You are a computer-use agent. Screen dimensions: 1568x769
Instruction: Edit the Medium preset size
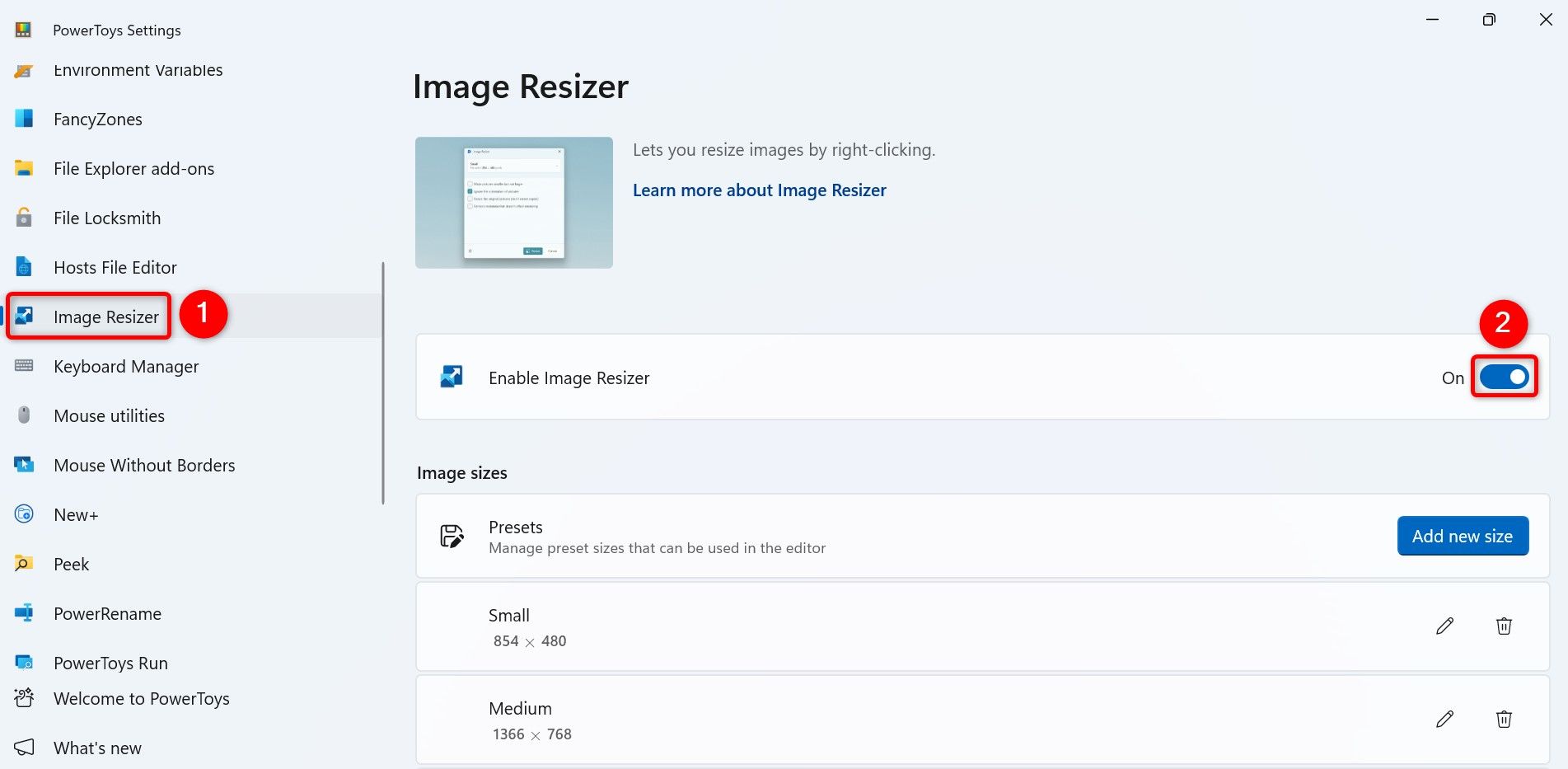(x=1444, y=719)
